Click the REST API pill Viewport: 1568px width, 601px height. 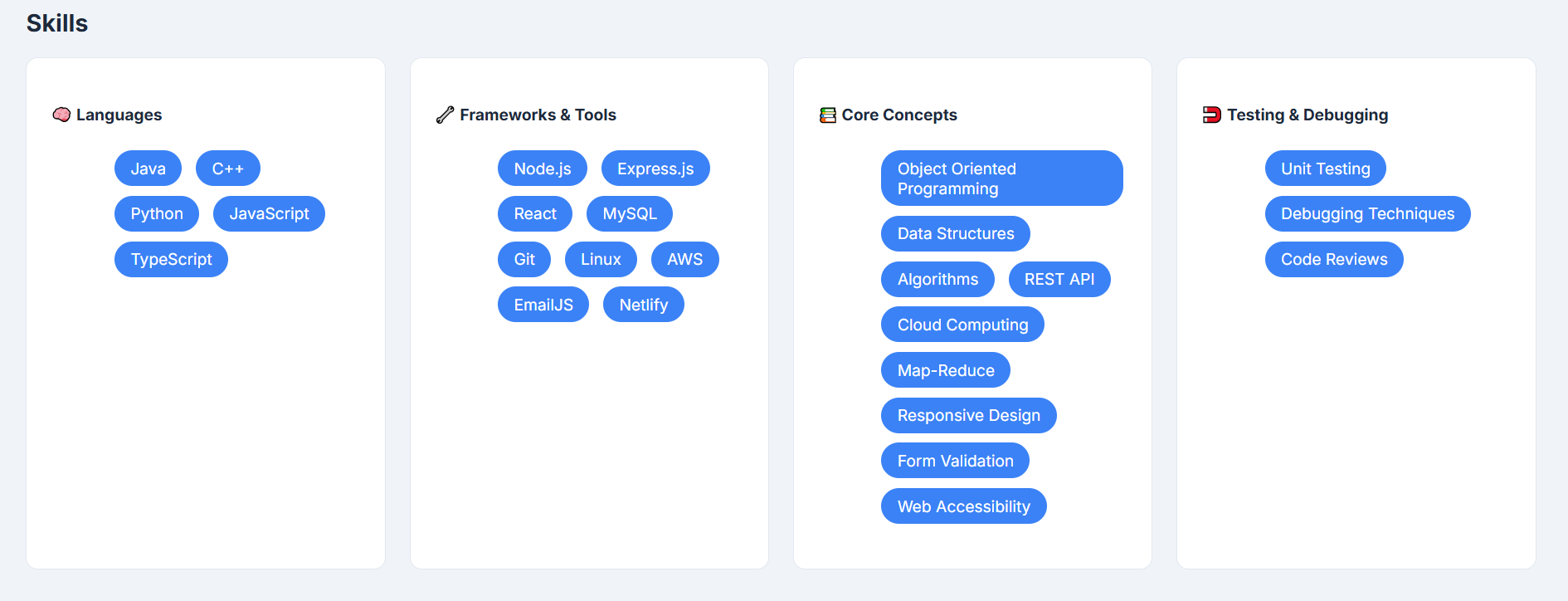pos(1059,279)
